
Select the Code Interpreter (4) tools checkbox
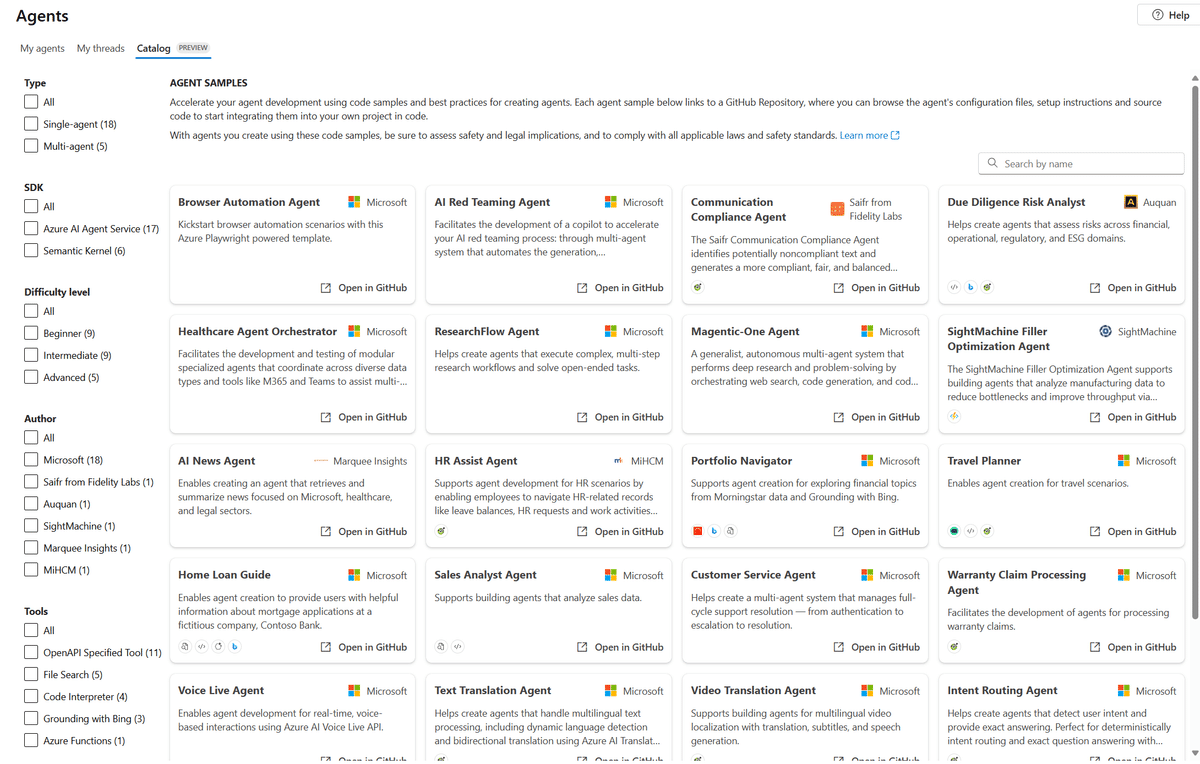click(x=32, y=696)
